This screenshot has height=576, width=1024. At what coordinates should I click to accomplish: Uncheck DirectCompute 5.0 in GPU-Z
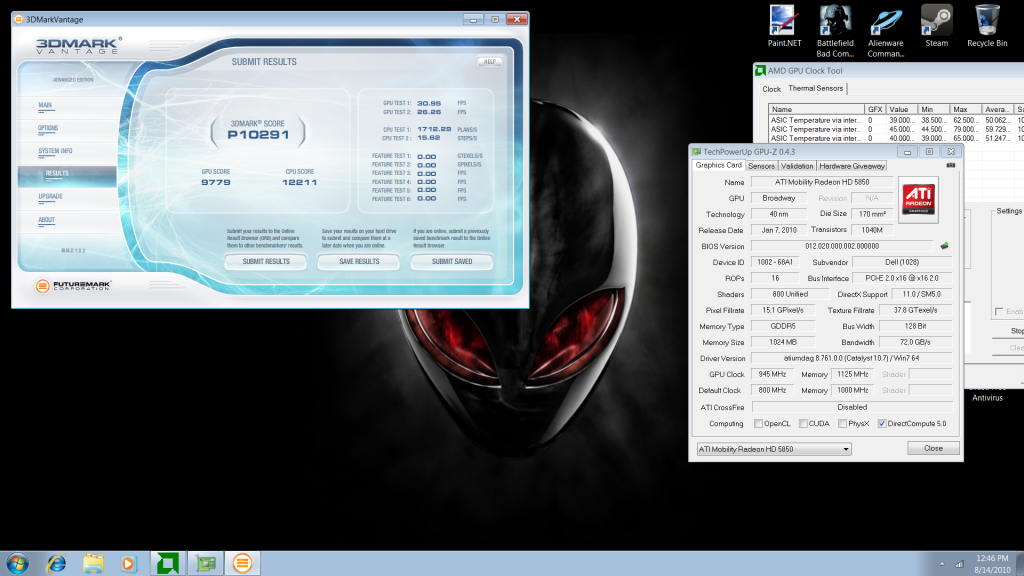tap(882, 424)
